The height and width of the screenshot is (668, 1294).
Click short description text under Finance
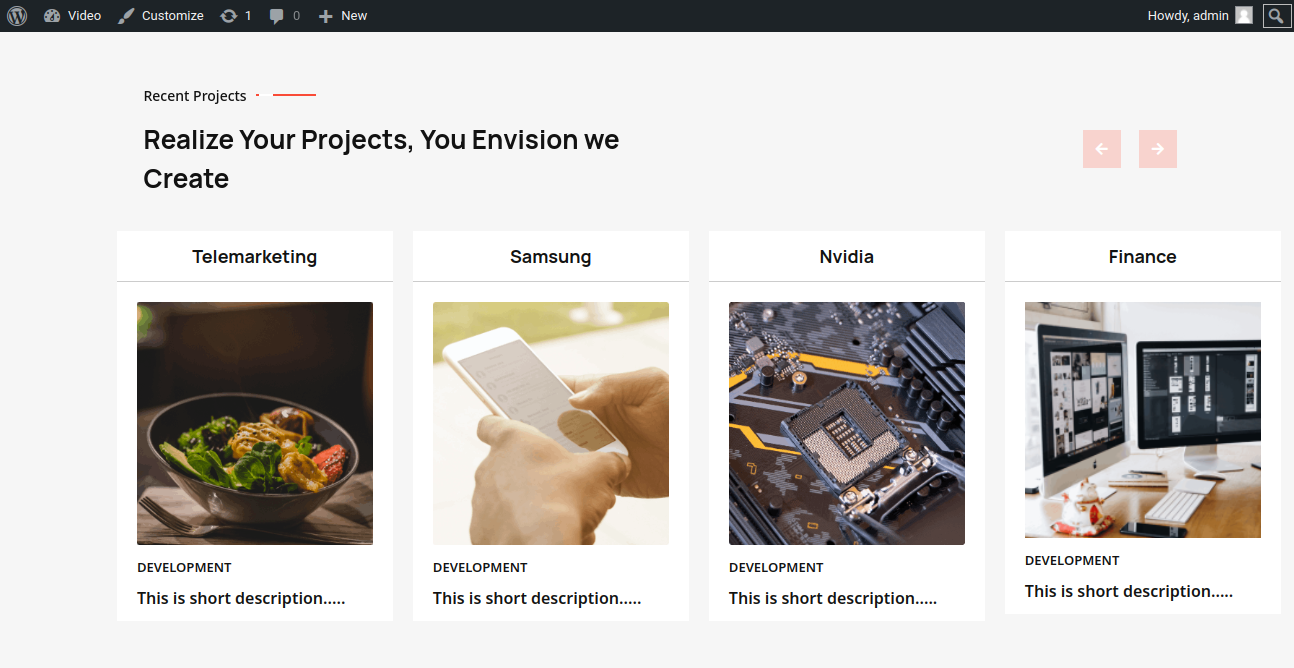pyautogui.click(x=1129, y=591)
